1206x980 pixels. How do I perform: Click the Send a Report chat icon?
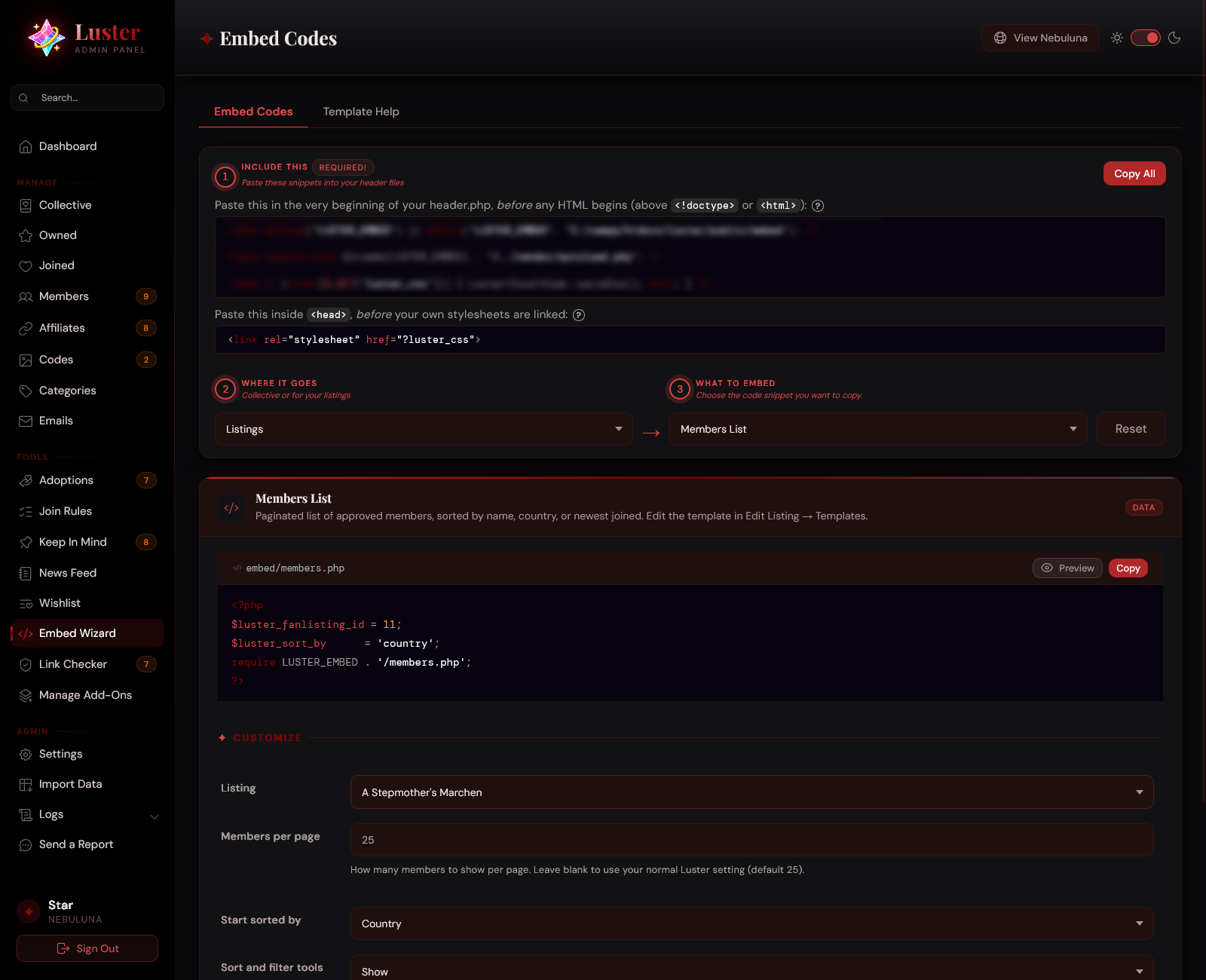click(x=26, y=844)
